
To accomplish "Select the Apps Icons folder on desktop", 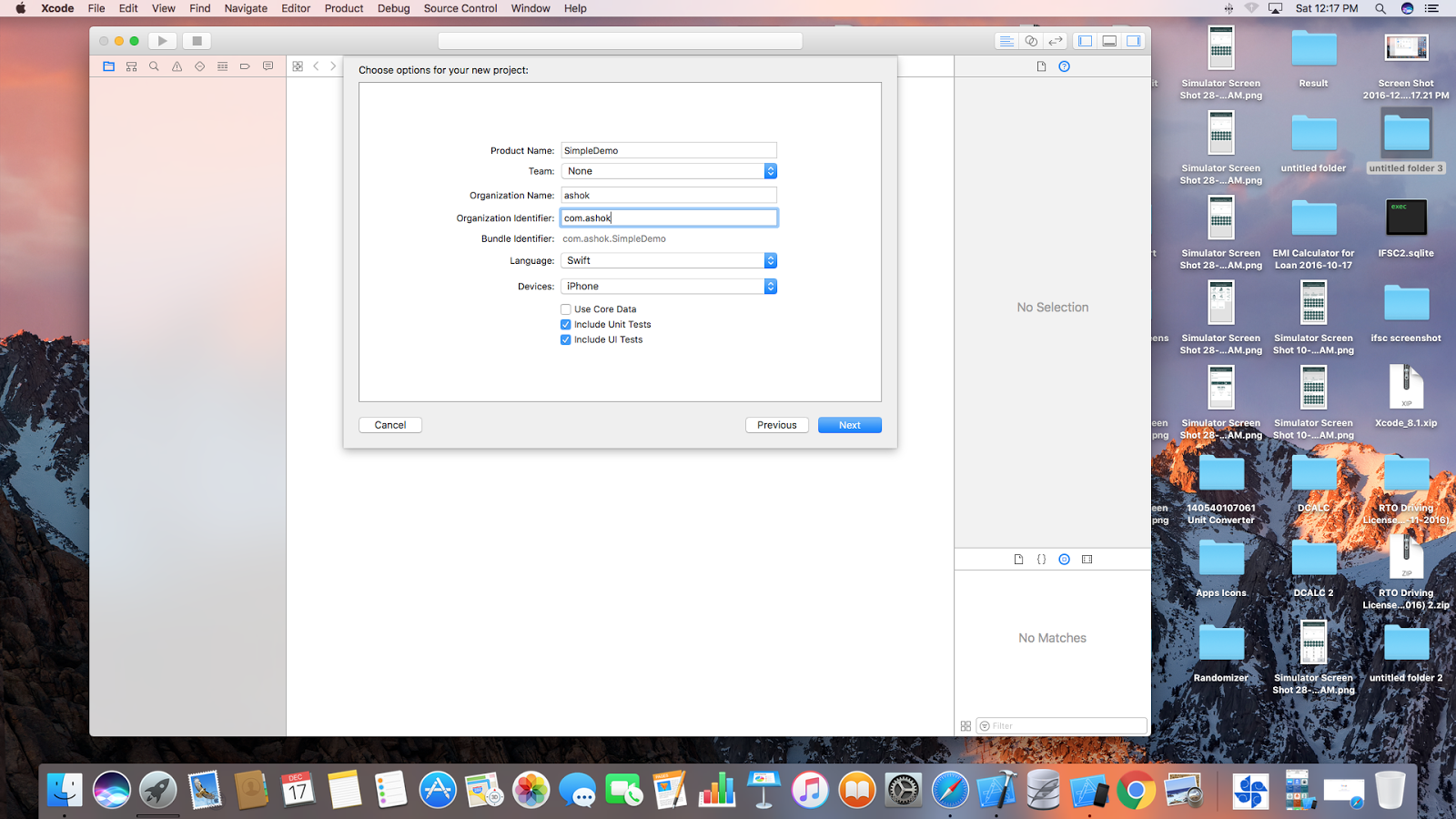I will click(x=1221, y=567).
